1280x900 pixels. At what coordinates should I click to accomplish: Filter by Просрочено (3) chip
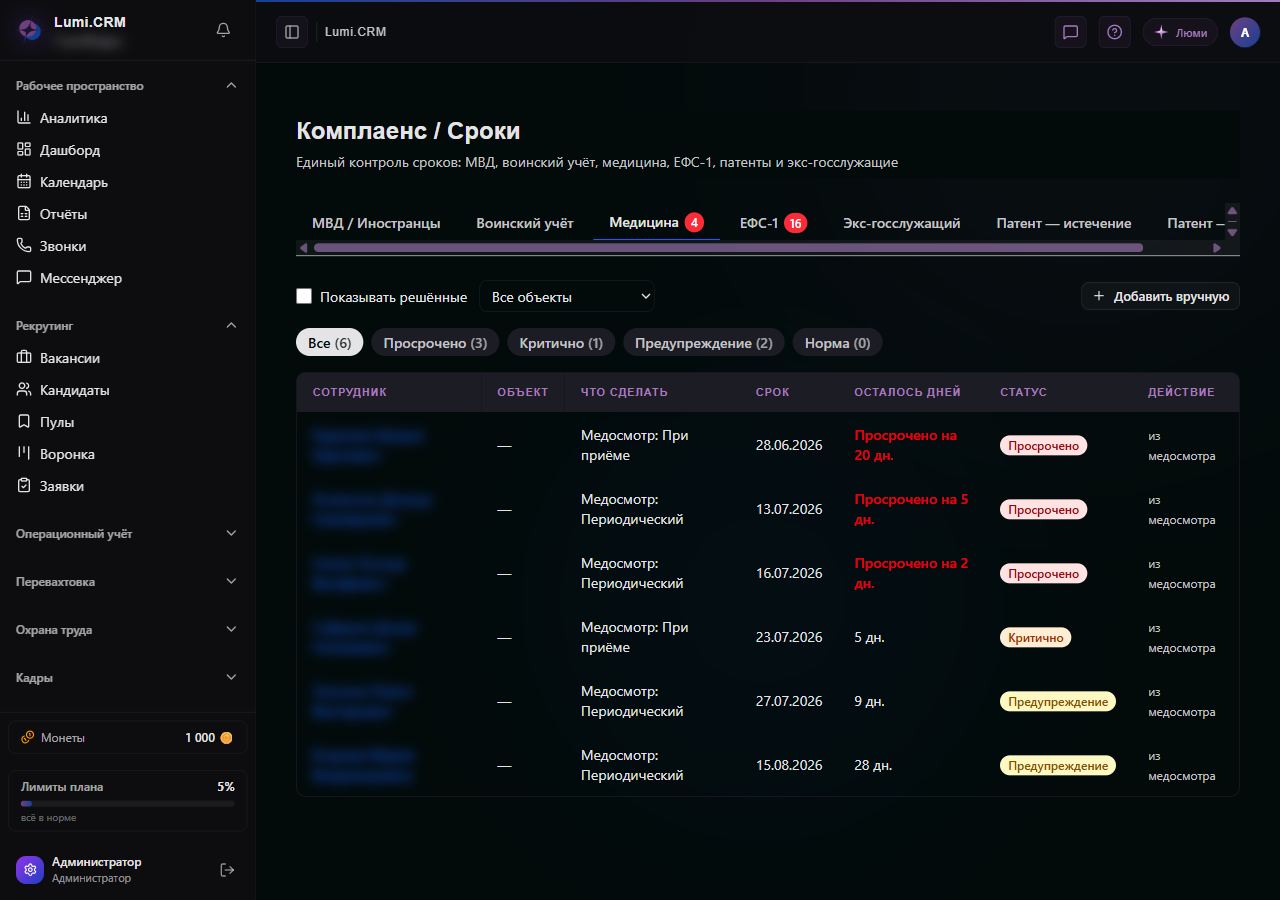coord(435,343)
